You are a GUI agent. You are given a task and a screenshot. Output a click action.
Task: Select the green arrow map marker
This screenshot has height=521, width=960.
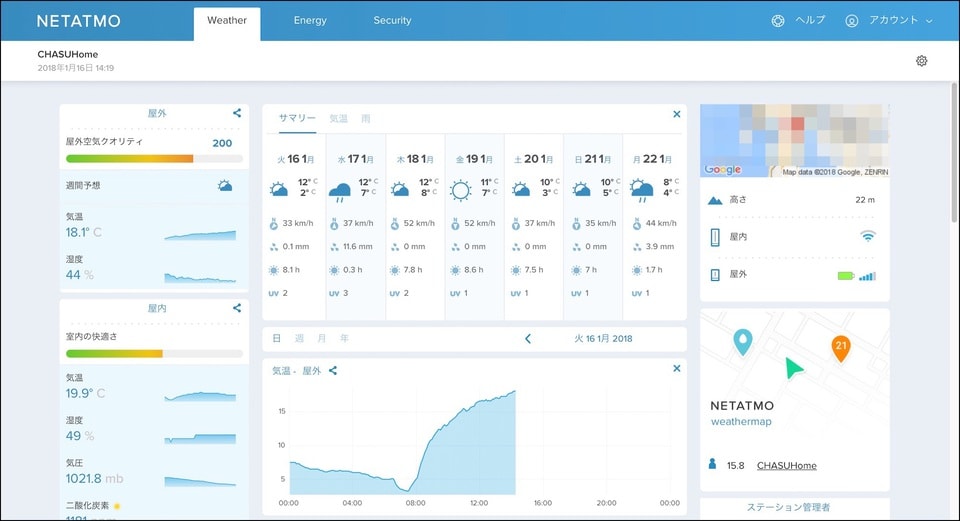click(793, 368)
